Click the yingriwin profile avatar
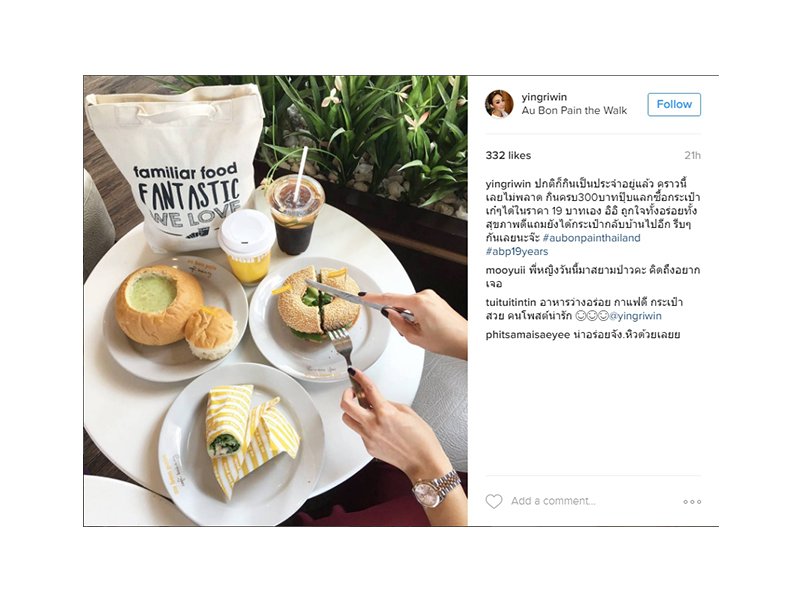Image resolution: width=800 pixels, height=600 pixels. (x=498, y=104)
